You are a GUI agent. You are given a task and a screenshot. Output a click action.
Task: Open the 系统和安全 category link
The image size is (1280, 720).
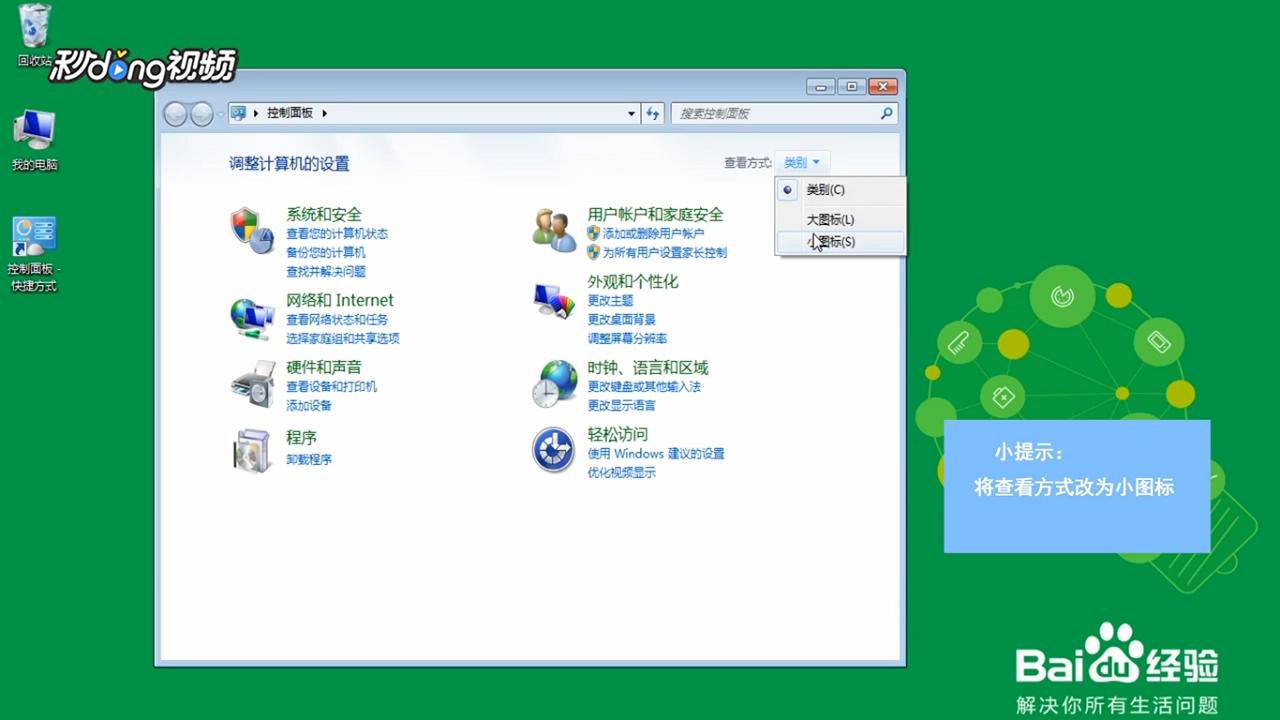[x=324, y=214]
